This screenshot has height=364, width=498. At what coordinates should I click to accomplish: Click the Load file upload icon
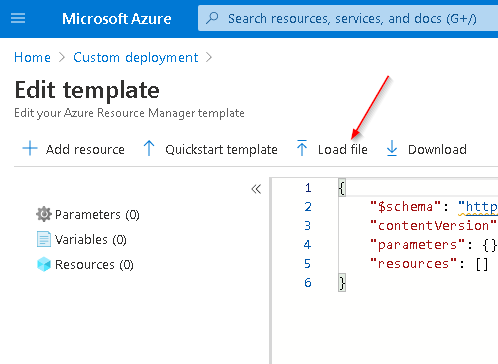(302, 148)
